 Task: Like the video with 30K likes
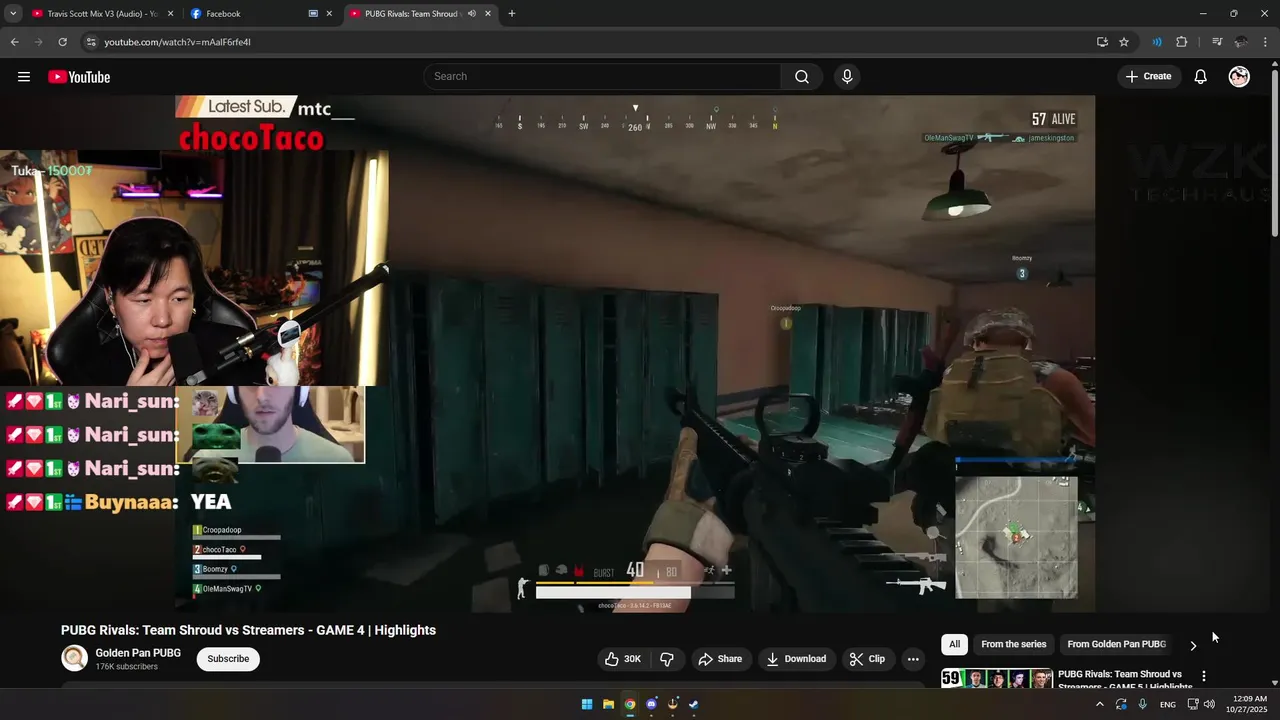point(622,659)
